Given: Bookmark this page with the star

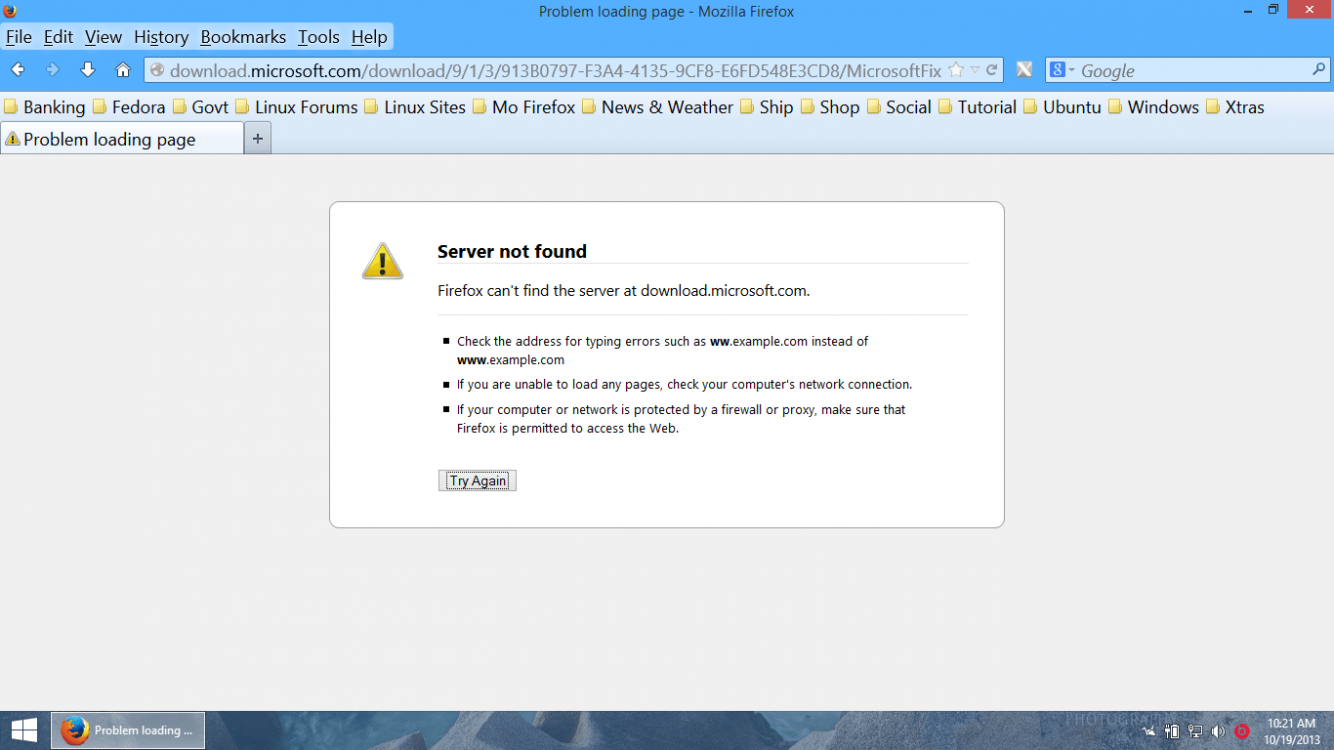Looking at the screenshot, I should pos(956,70).
